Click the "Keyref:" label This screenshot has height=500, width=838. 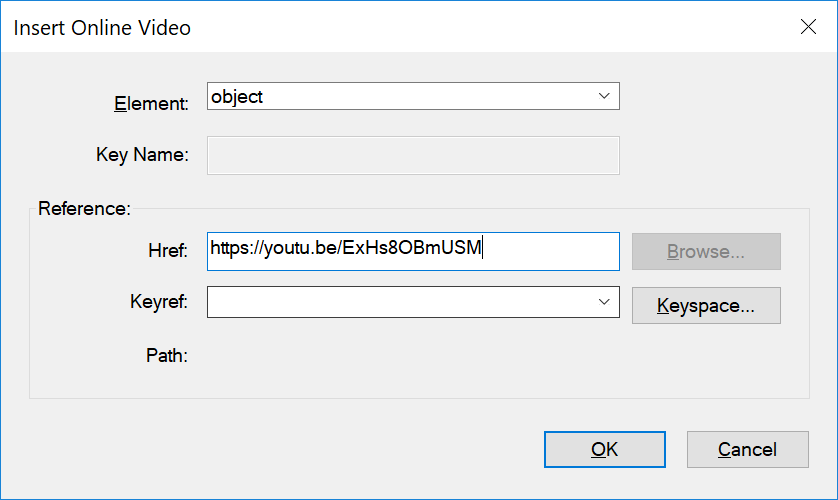[x=159, y=302]
